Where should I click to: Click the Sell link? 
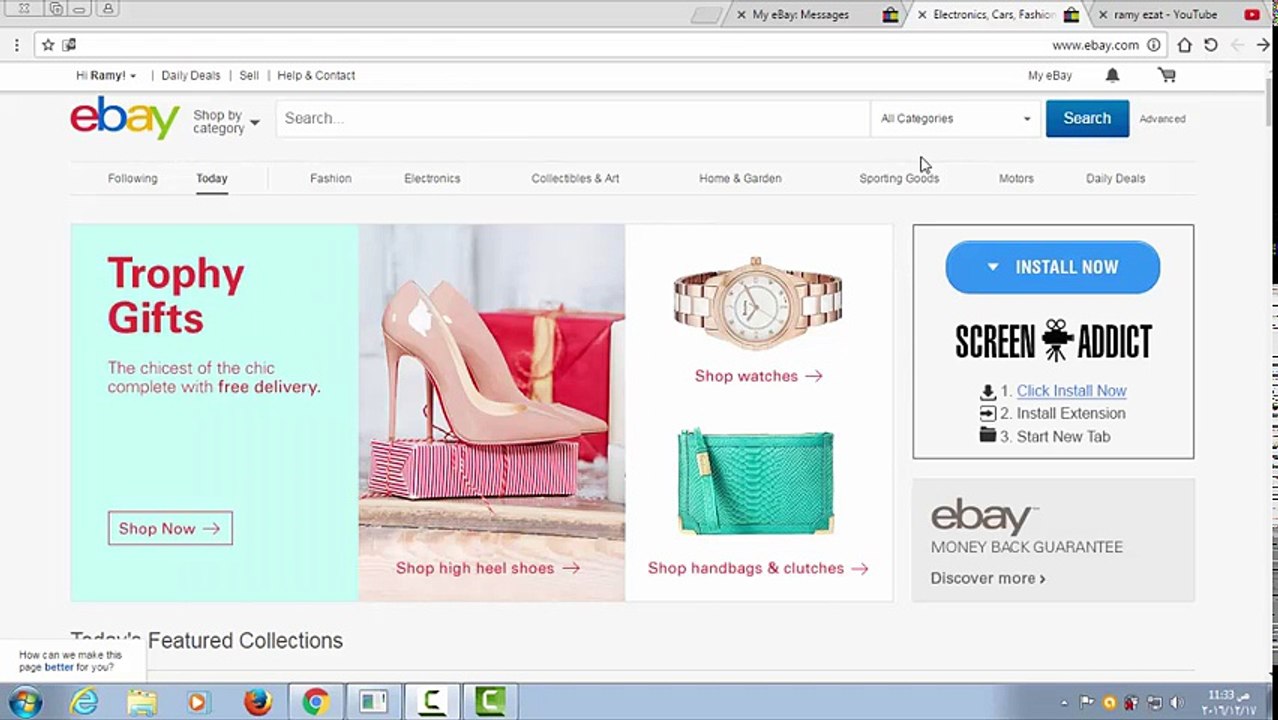click(249, 75)
